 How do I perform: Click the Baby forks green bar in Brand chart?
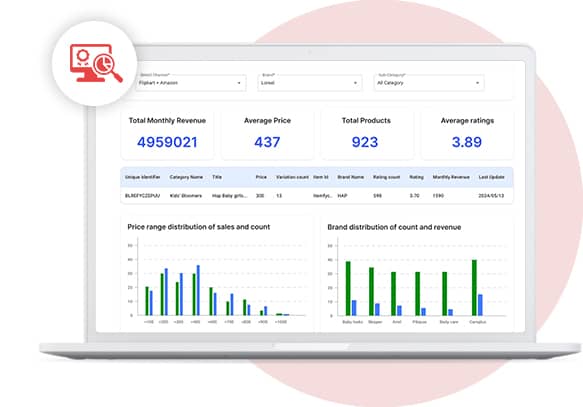tap(348, 288)
